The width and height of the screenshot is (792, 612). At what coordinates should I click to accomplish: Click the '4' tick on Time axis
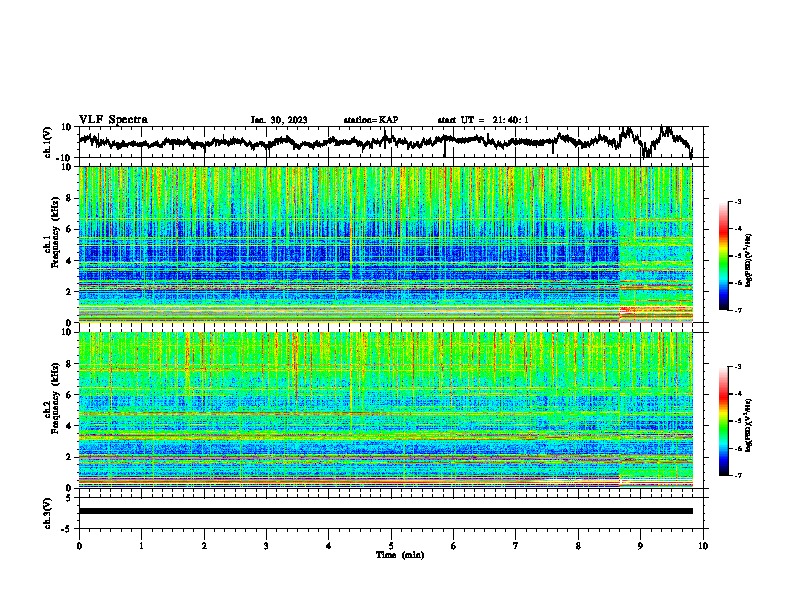[329, 546]
